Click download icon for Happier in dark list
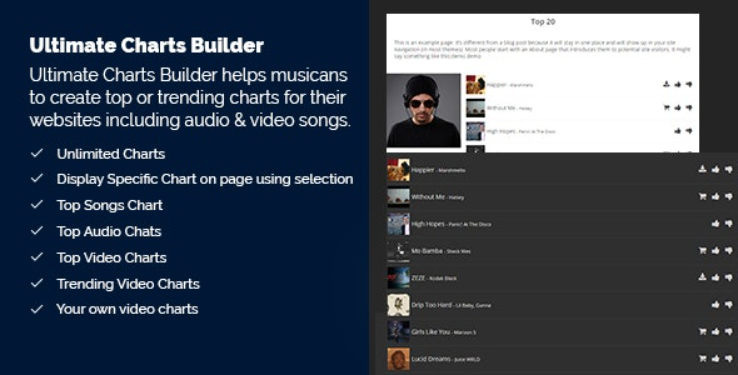This screenshot has height=375, width=738. [x=702, y=169]
